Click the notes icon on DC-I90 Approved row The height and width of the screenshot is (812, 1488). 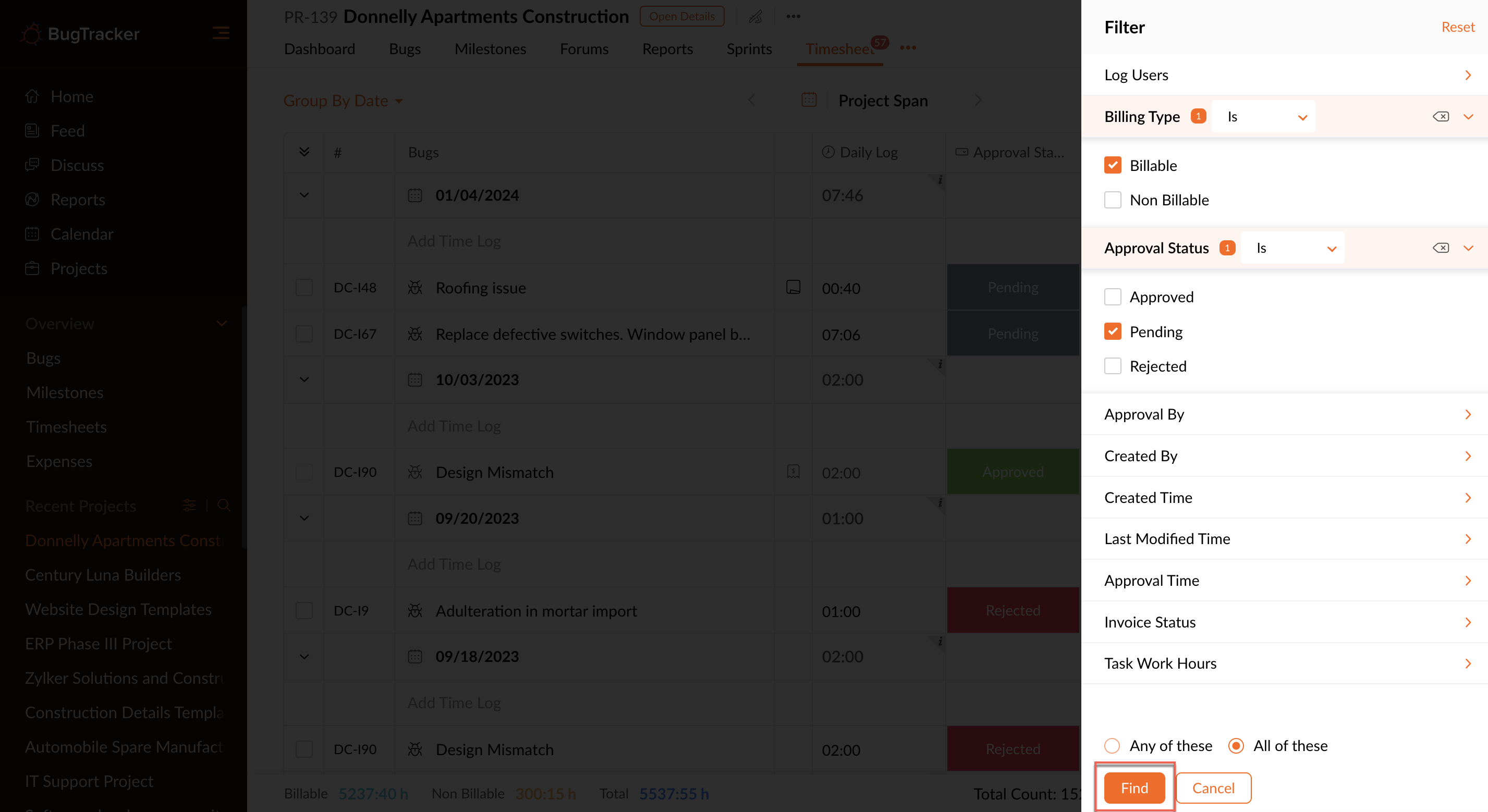tap(793, 472)
